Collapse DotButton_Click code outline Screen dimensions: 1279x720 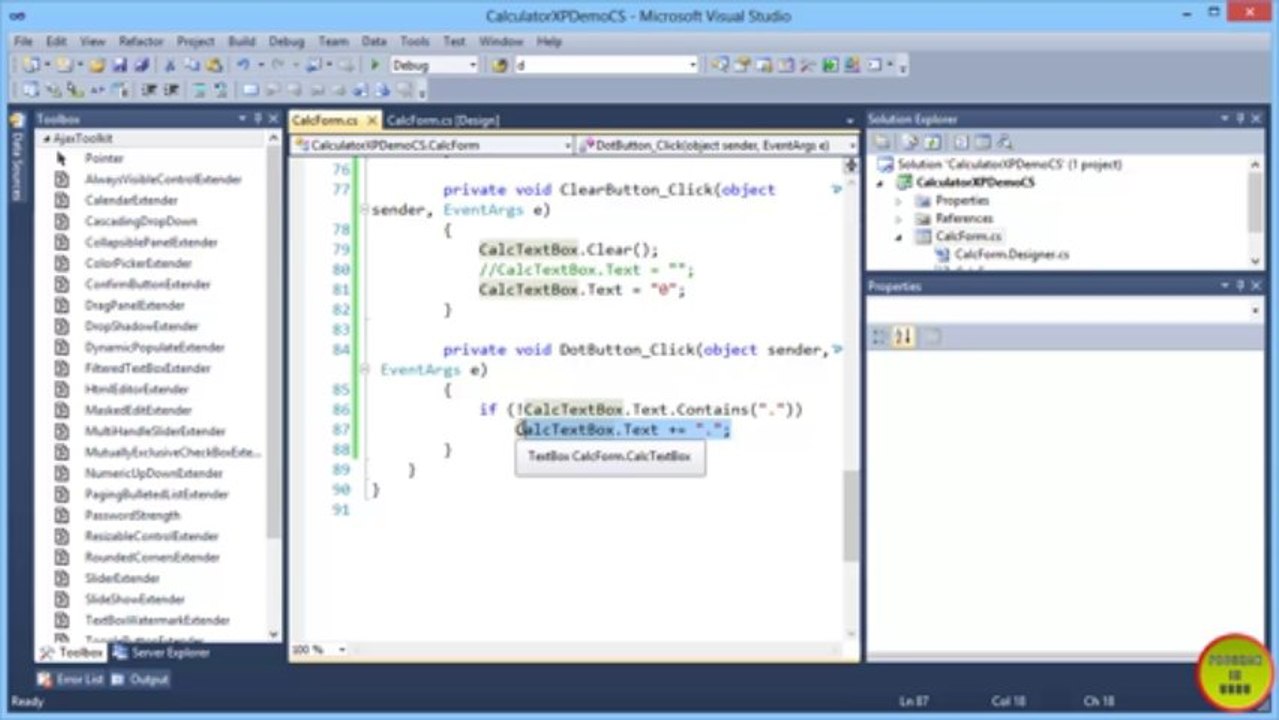pyautogui.click(x=363, y=369)
